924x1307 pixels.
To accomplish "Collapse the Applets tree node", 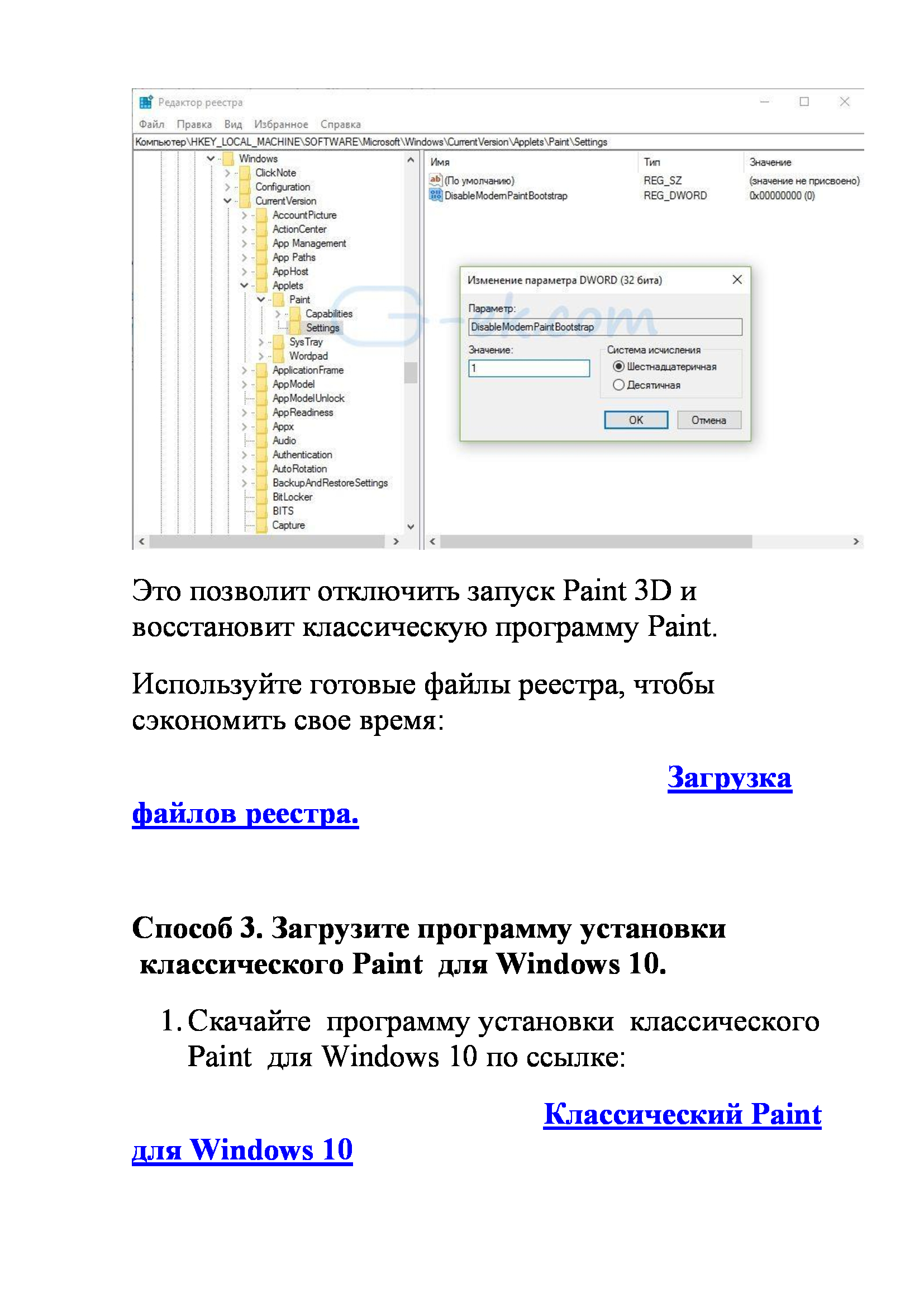I will tap(244, 285).
